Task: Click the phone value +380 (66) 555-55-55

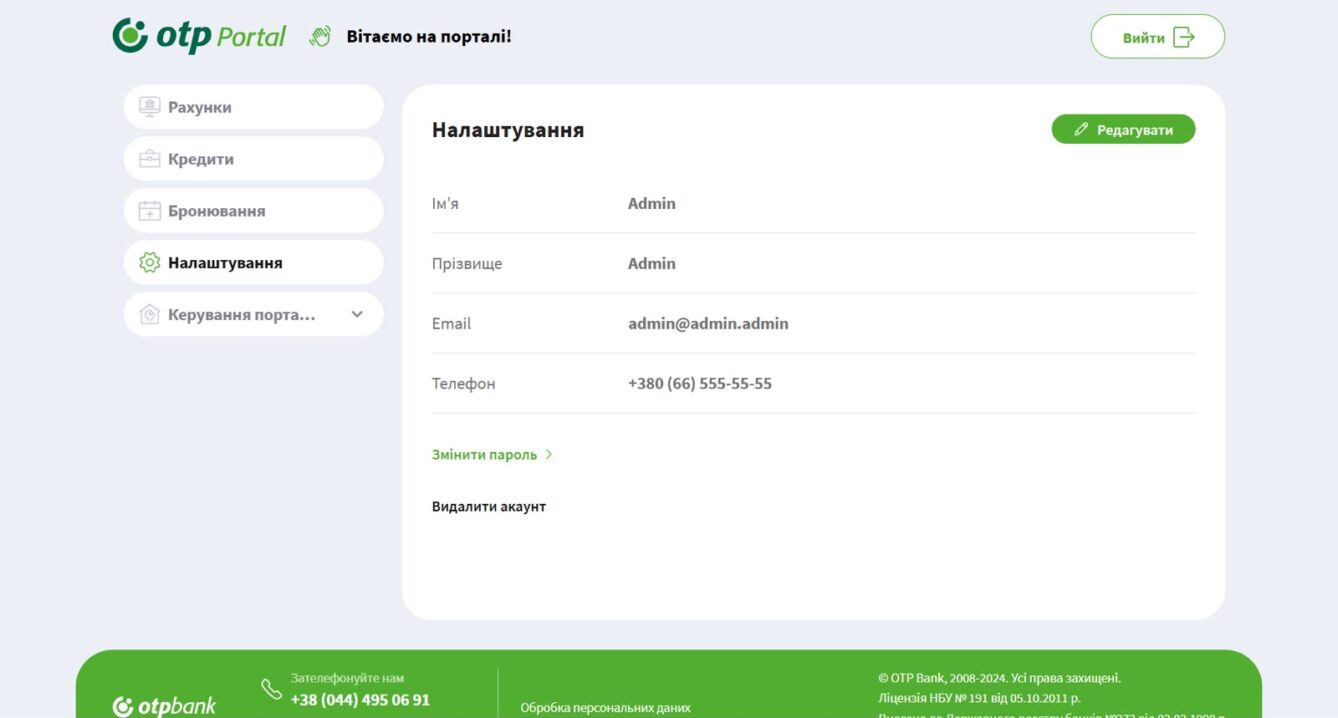Action: 700,383
